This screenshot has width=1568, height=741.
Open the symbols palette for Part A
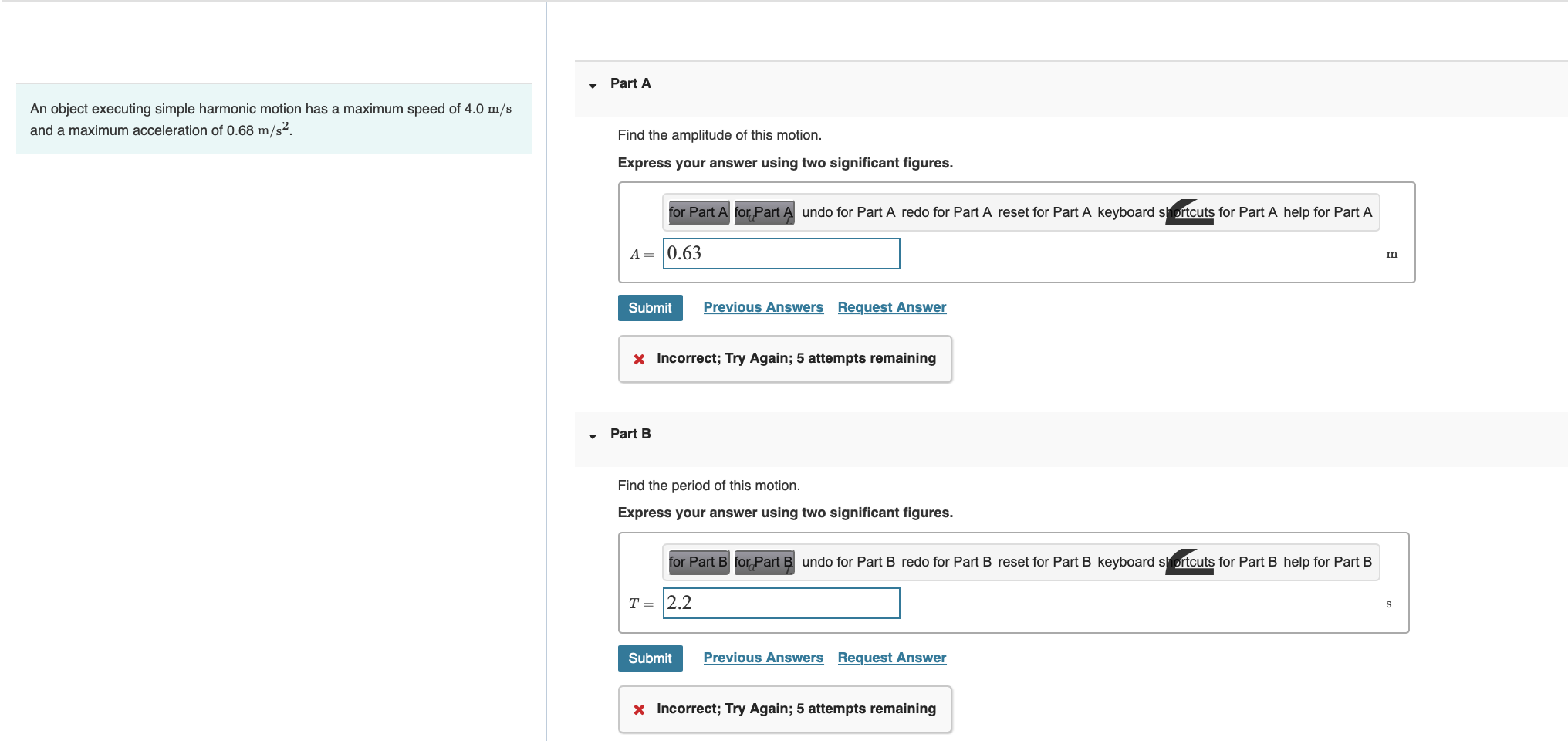[763, 212]
